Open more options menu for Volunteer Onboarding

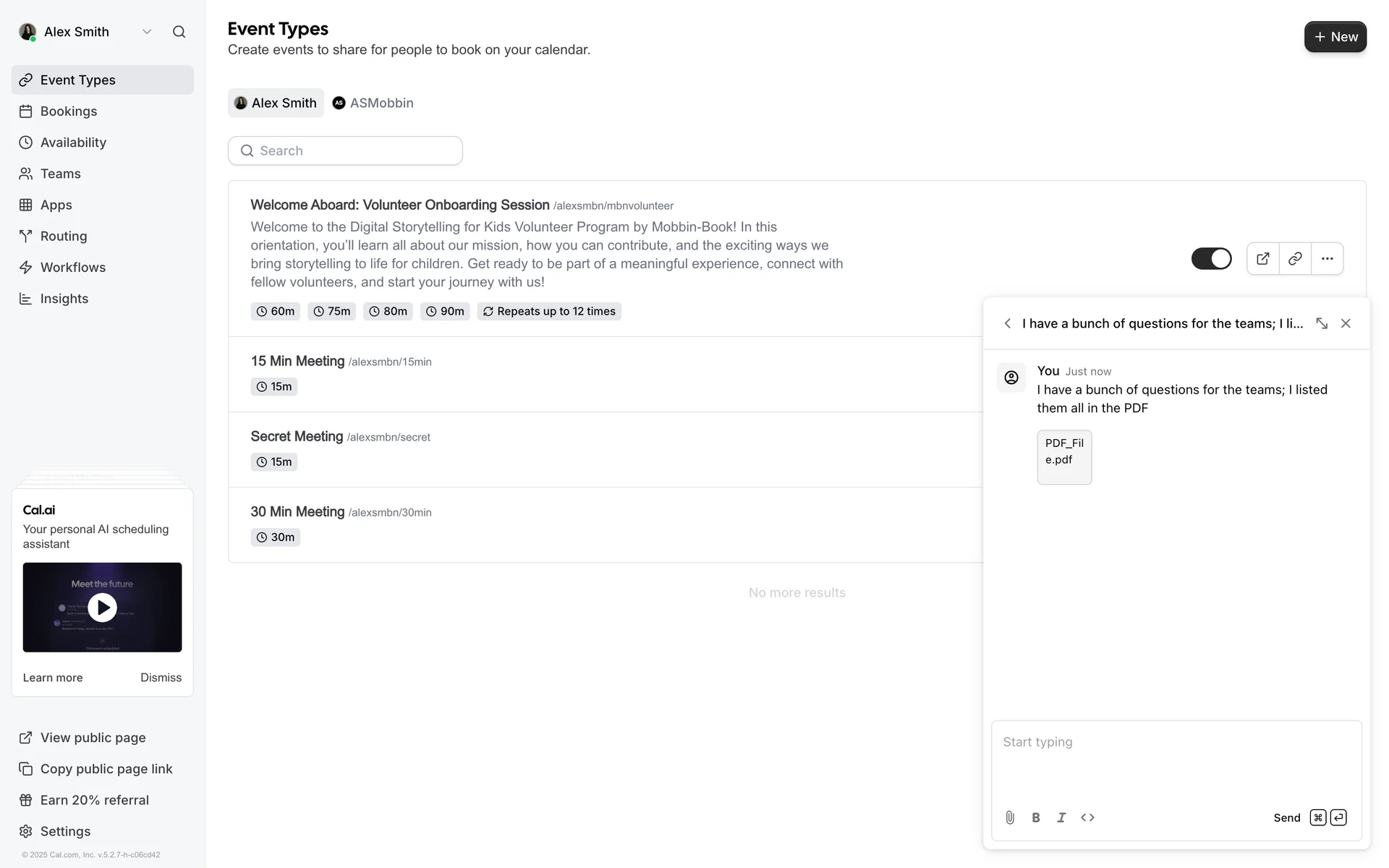coord(1327,258)
